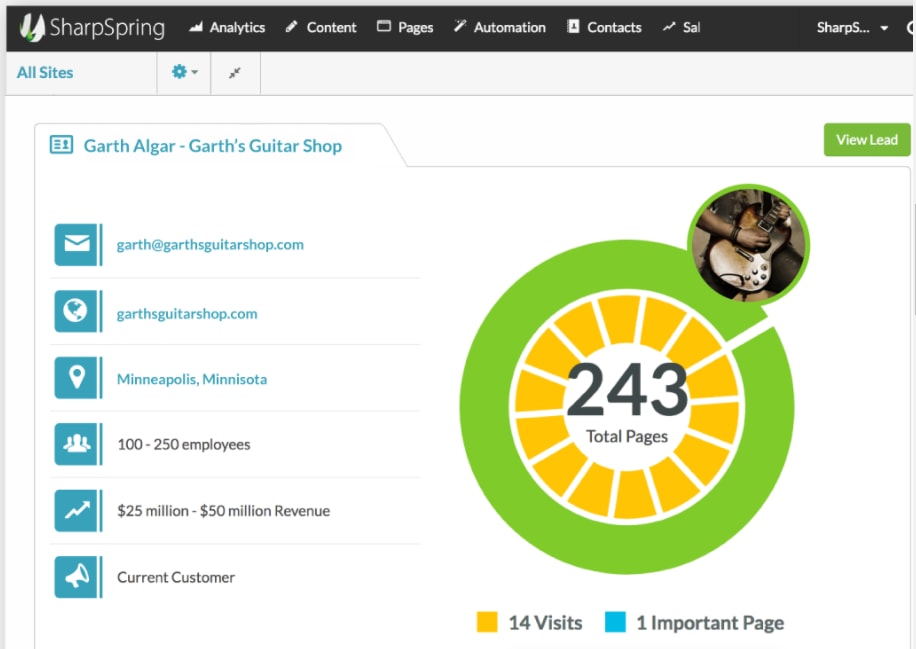
Task: Click the Analytics chart icon in navbar
Action: (x=196, y=26)
